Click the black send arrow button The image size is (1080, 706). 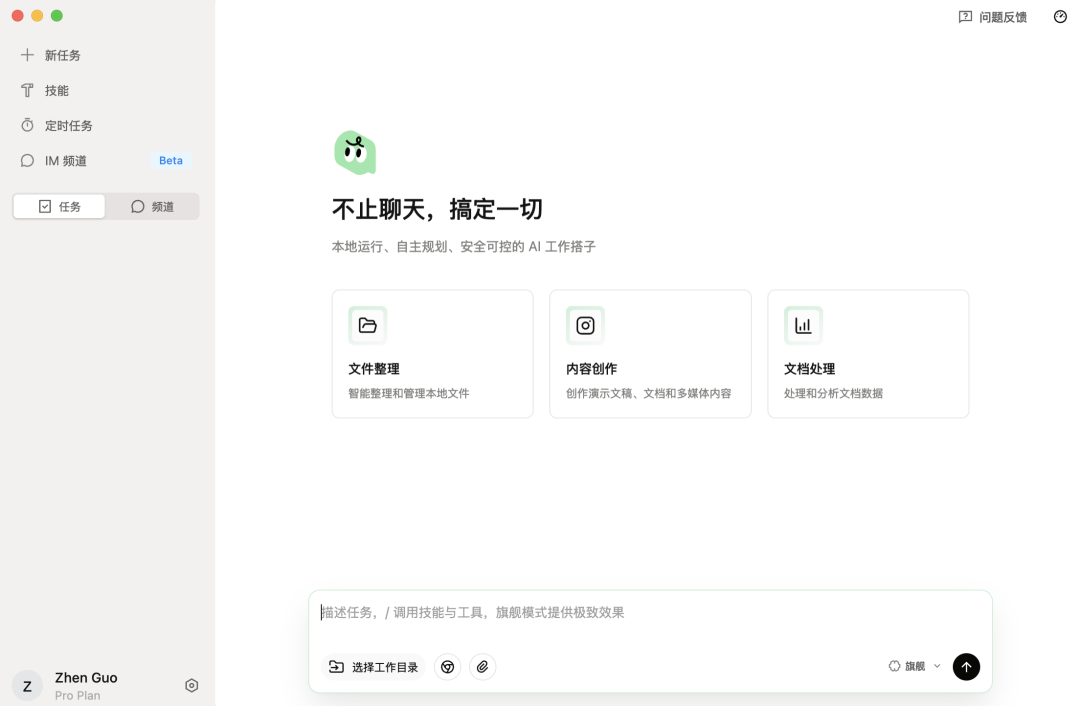[965, 666]
